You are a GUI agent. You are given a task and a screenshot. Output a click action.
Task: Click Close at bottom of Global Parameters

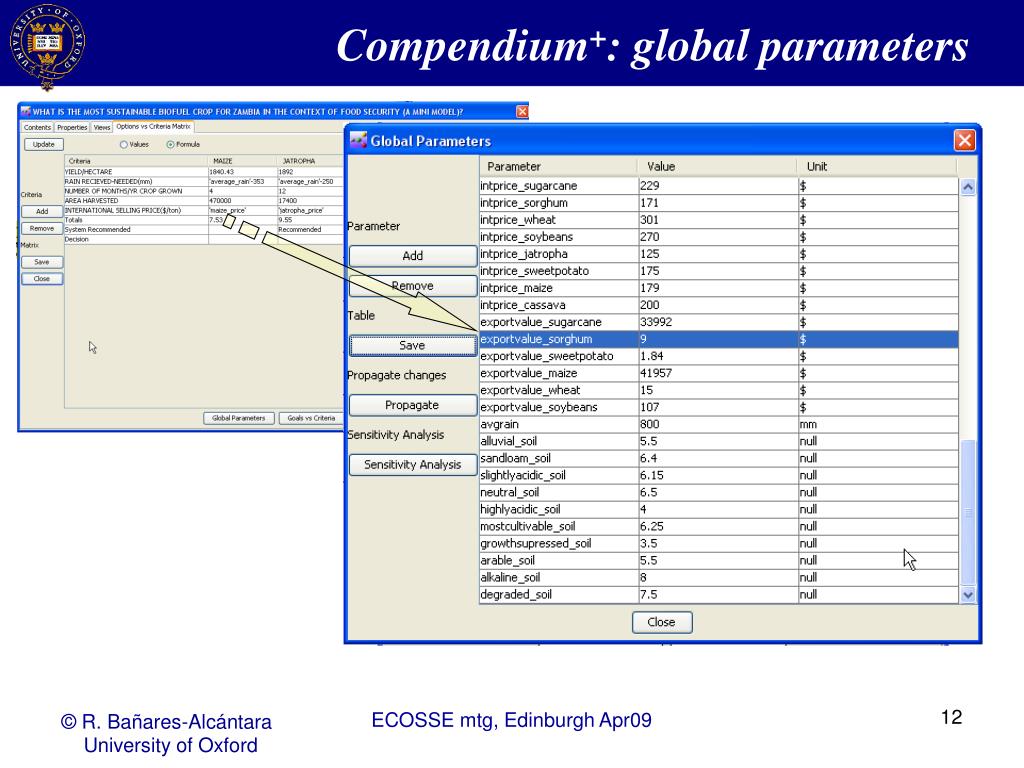(x=662, y=622)
